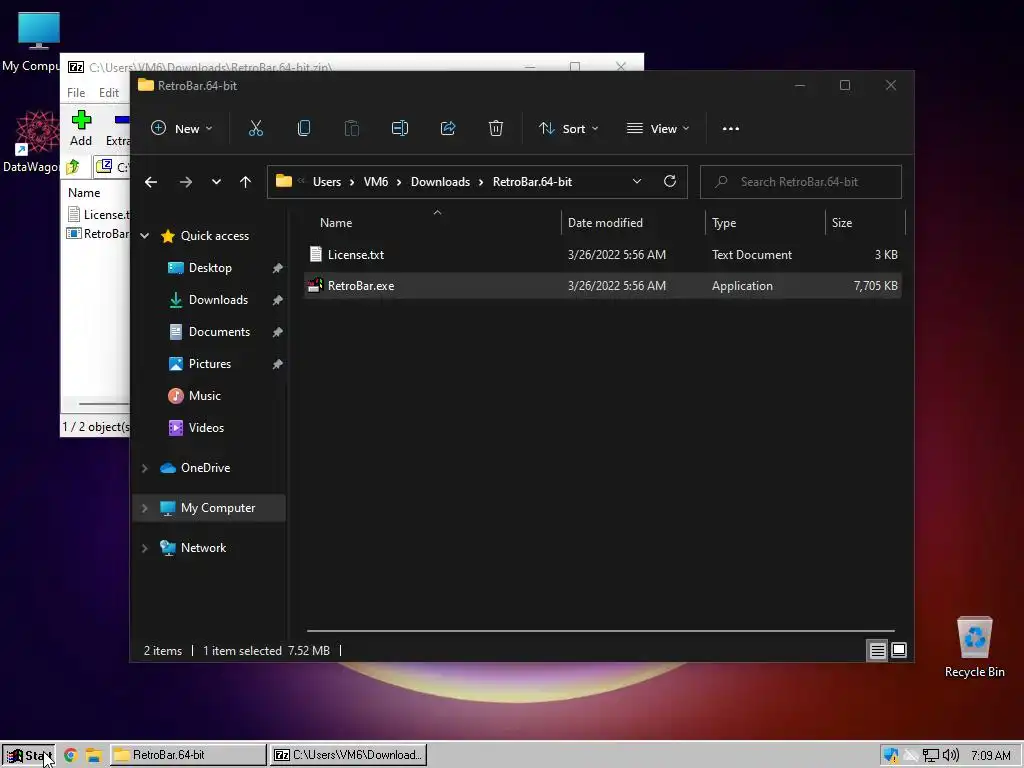Click the Share icon in Explorer toolbar
This screenshot has width=1024, height=768.
point(448,129)
